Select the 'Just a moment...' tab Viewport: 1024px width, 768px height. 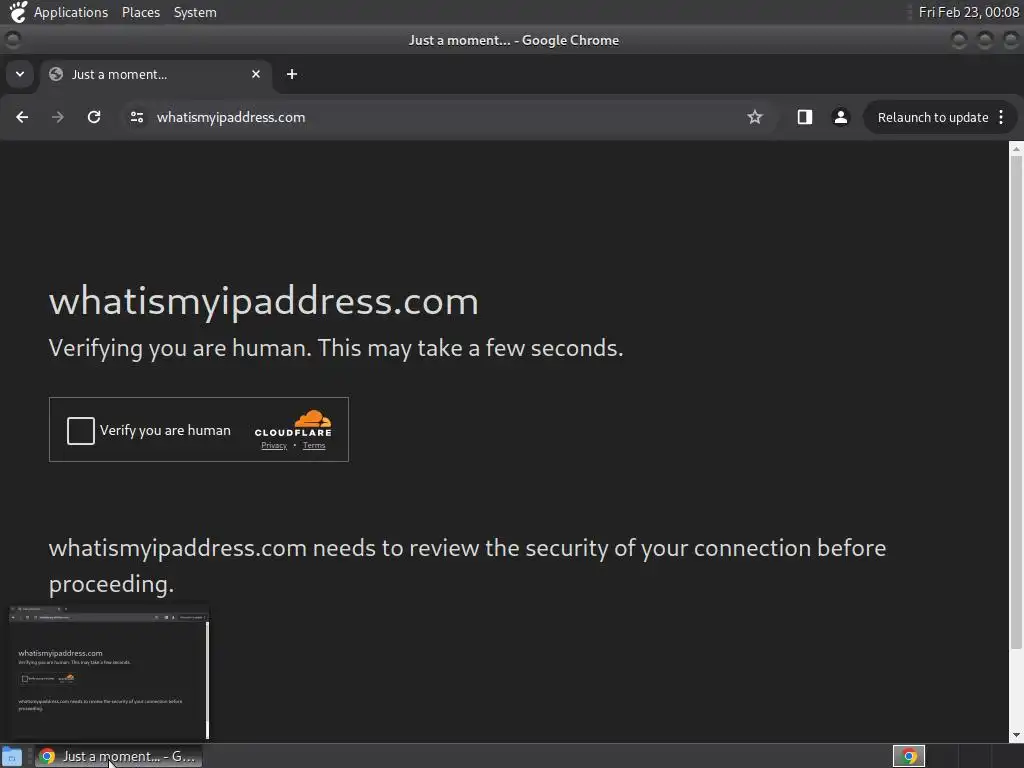(155, 74)
